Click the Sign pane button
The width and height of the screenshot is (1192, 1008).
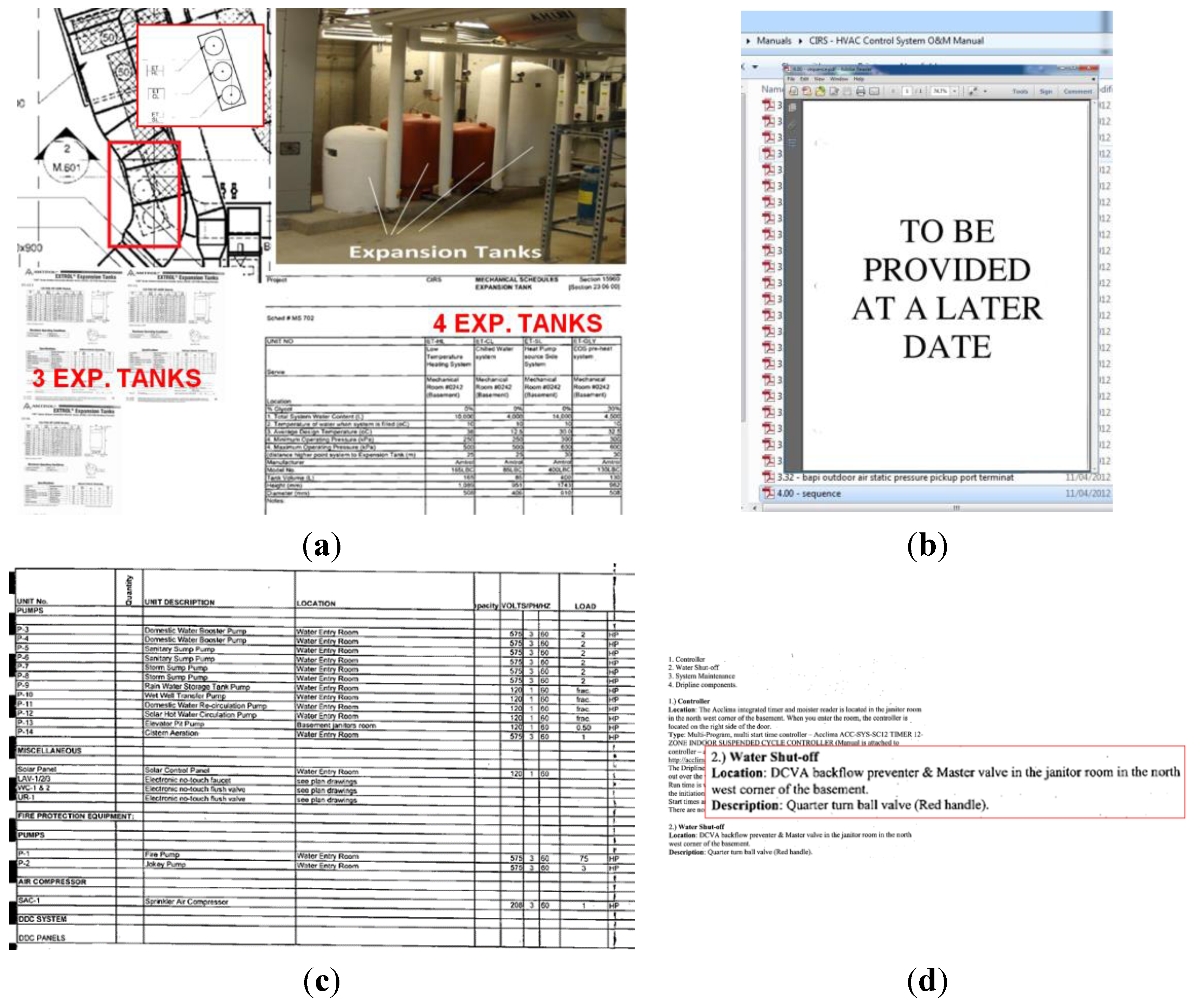1046,91
